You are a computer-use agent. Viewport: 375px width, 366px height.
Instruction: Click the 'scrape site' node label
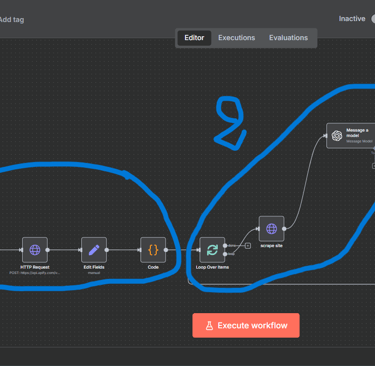(x=272, y=246)
